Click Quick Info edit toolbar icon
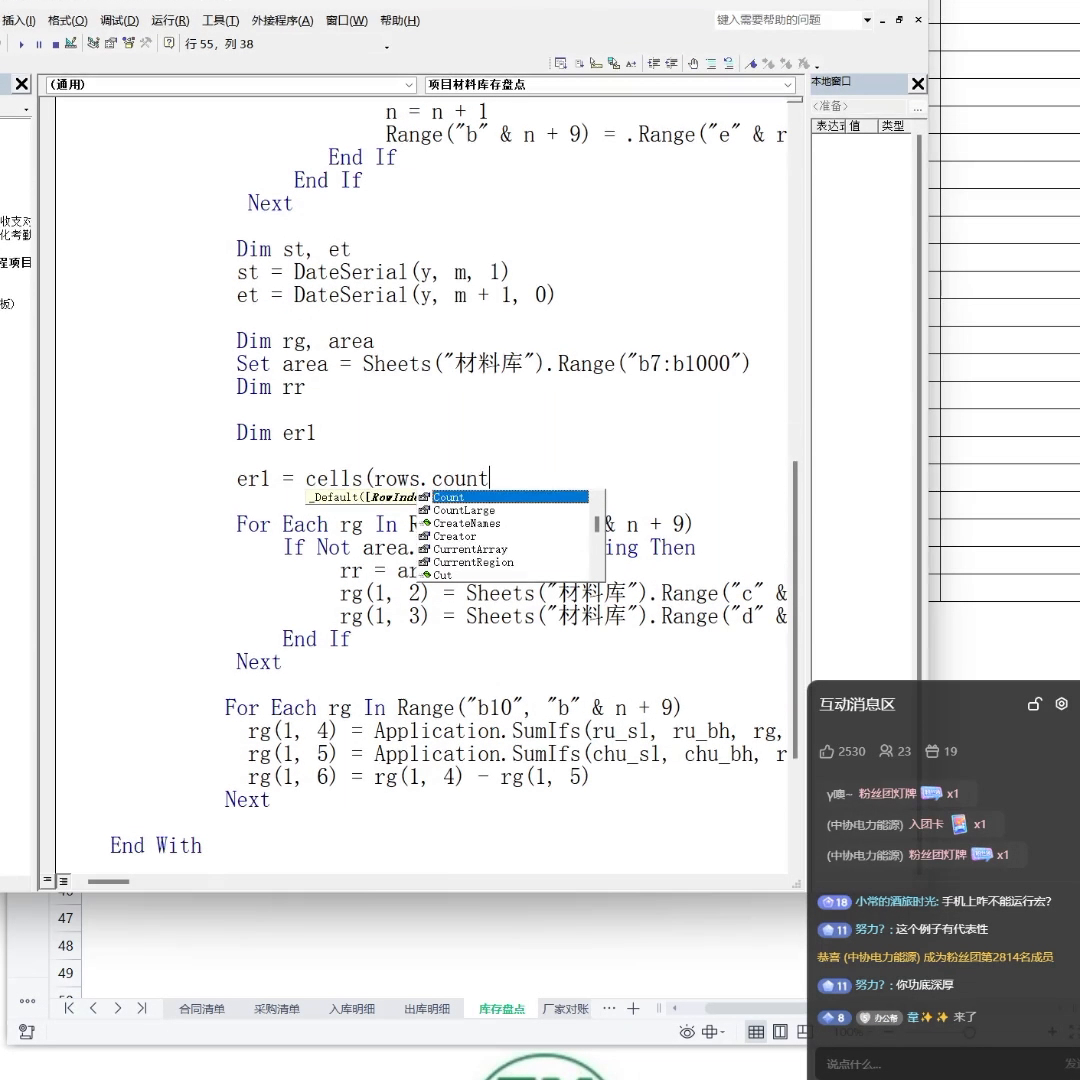Image resolution: width=1080 pixels, height=1080 pixels. [x=596, y=63]
